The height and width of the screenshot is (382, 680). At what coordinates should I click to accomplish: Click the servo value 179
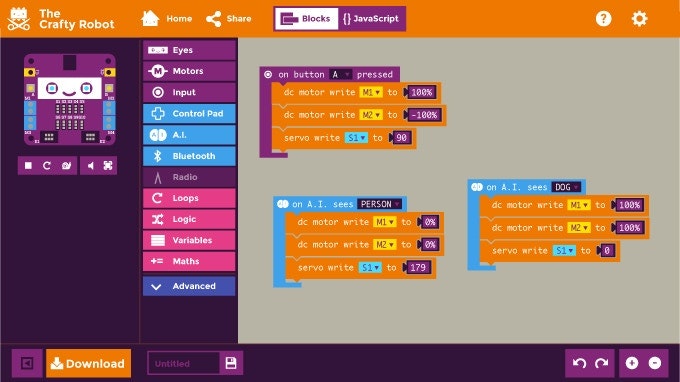click(x=418, y=268)
